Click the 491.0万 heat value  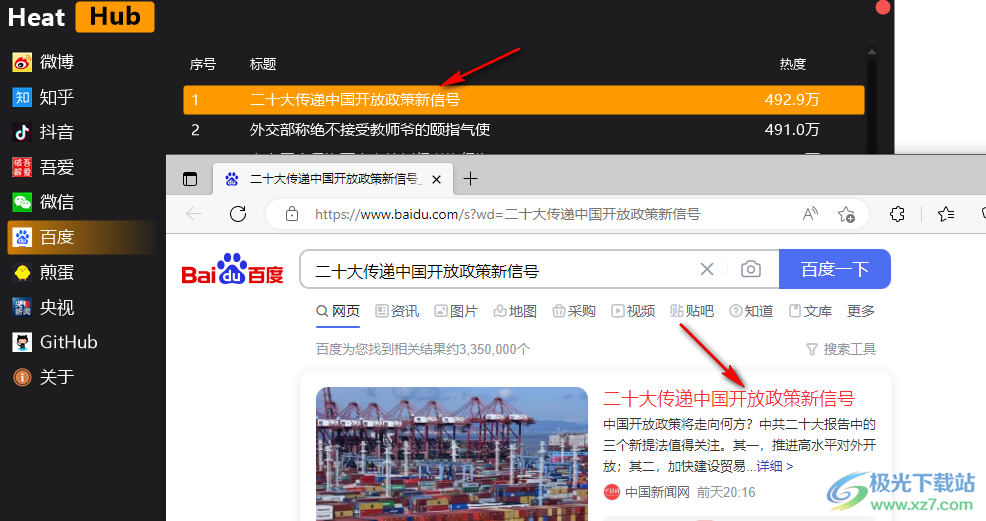pos(792,130)
